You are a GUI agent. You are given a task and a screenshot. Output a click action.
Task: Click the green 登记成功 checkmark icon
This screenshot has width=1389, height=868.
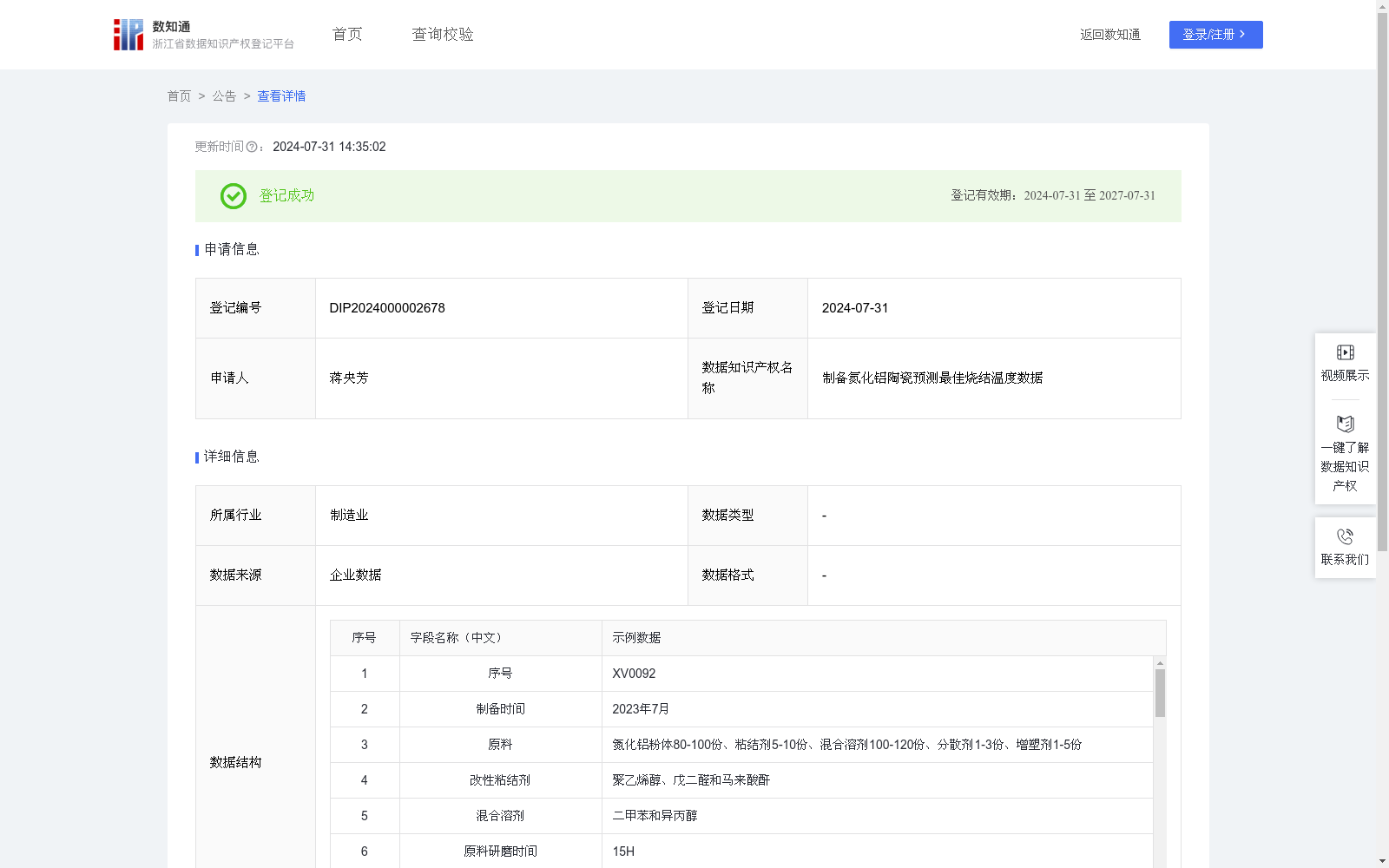pos(233,196)
